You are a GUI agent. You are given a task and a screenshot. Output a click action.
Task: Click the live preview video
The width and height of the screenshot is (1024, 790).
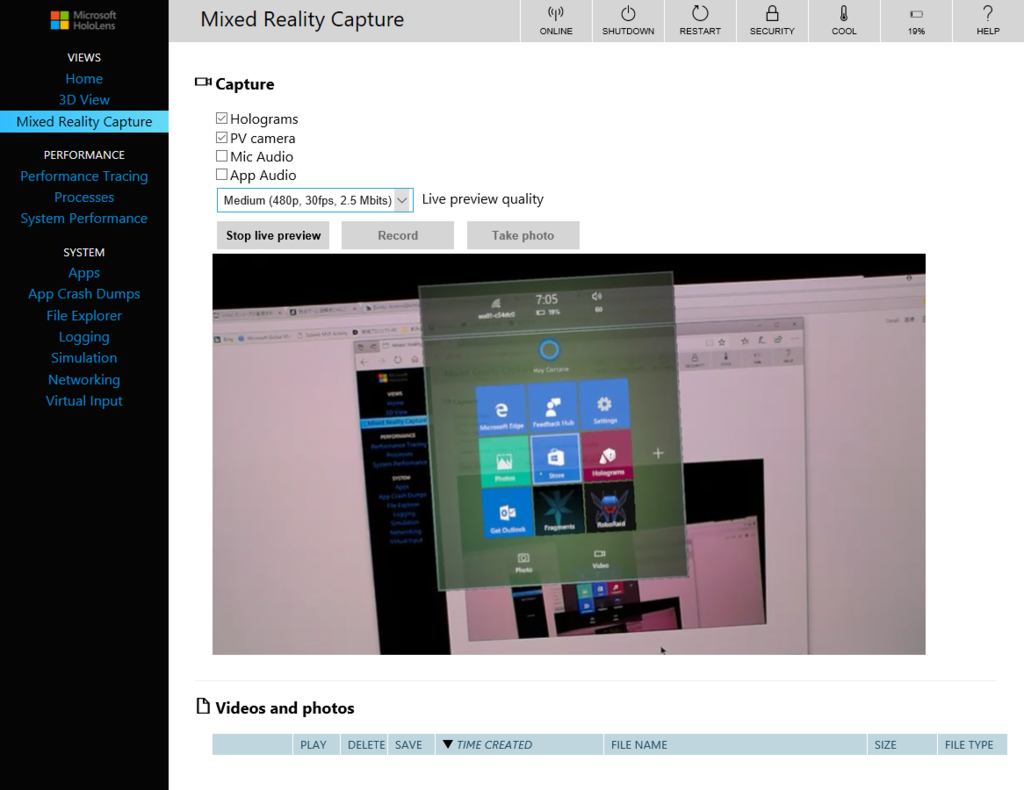pyautogui.click(x=569, y=454)
